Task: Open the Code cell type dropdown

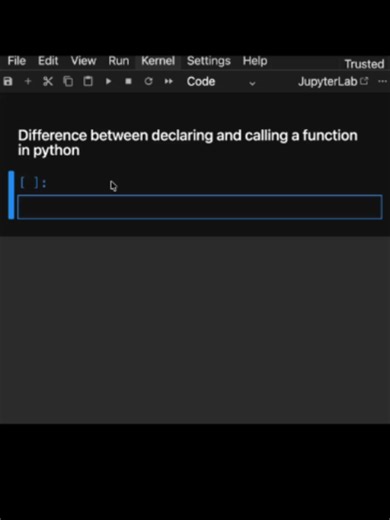Action: tap(221, 82)
